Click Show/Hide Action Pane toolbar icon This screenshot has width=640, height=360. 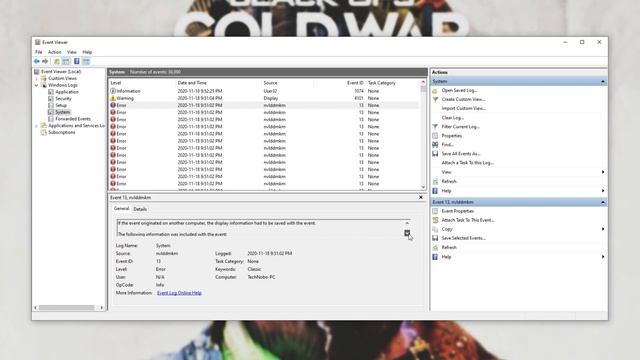coord(86,61)
